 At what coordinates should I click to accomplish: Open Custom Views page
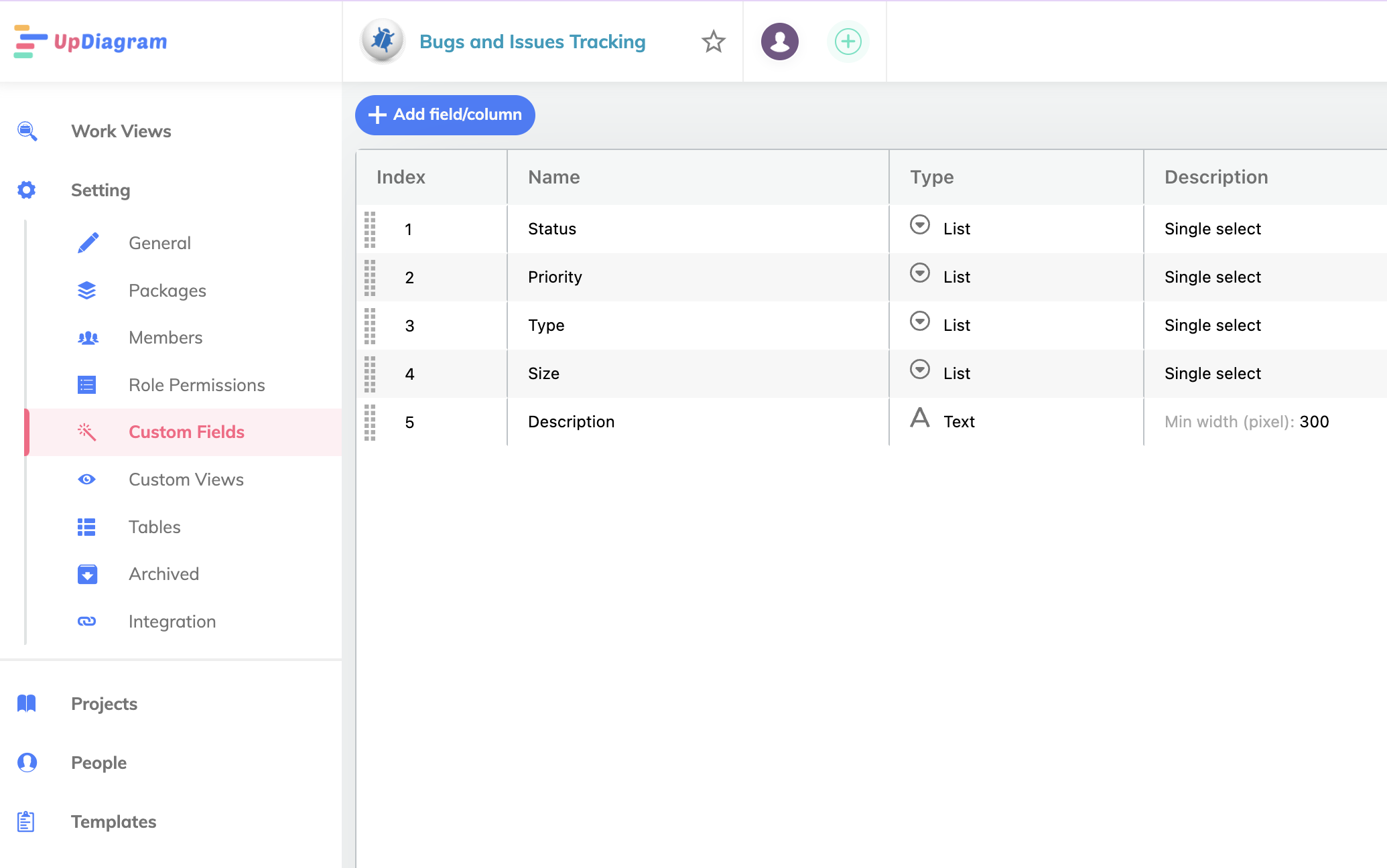pos(186,480)
